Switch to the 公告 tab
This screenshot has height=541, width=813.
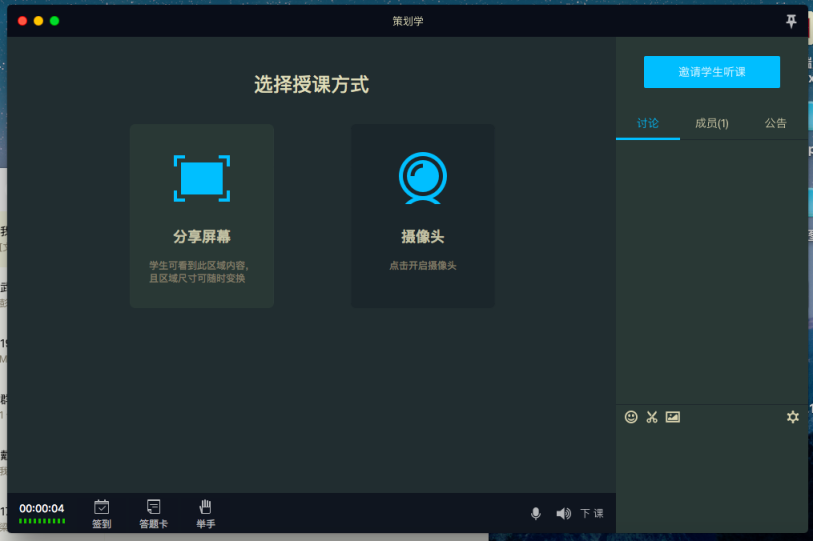775,123
